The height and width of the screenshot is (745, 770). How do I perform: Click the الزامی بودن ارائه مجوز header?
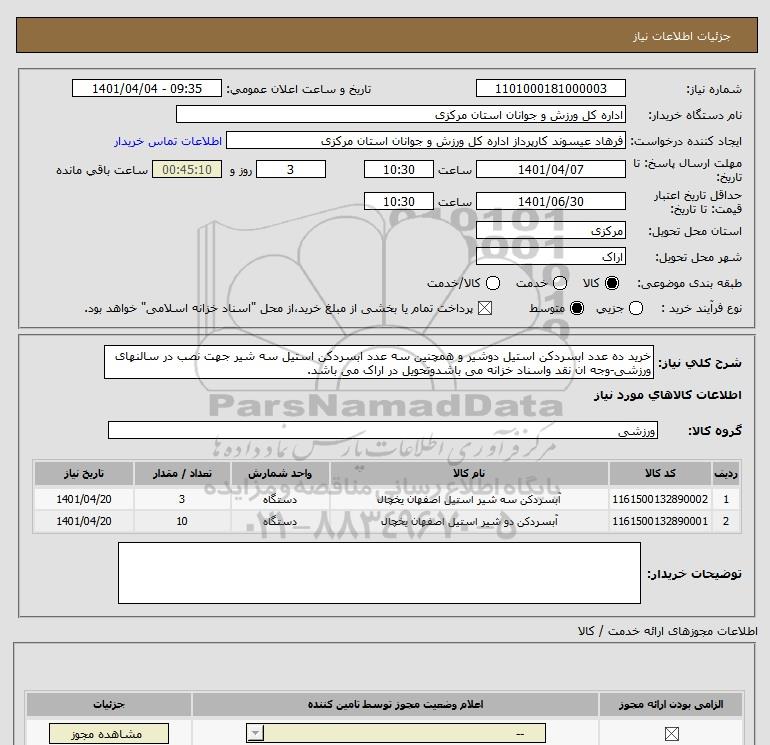(671, 705)
